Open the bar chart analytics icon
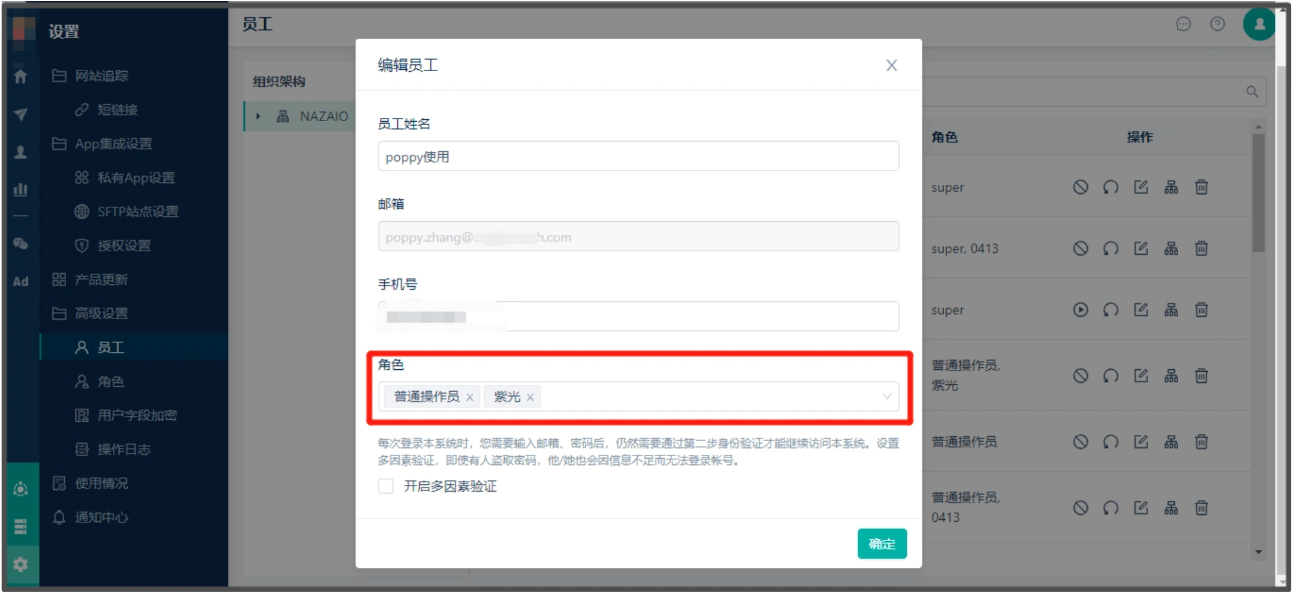The width and height of the screenshot is (1294, 592). (20, 190)
